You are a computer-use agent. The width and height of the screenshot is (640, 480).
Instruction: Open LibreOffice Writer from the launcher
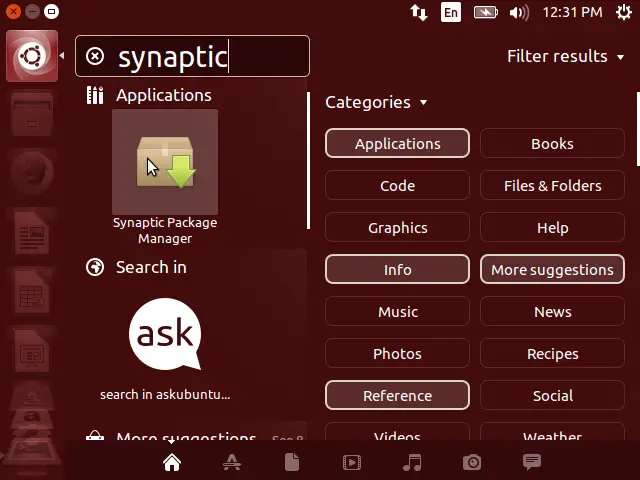coord(32,233)
